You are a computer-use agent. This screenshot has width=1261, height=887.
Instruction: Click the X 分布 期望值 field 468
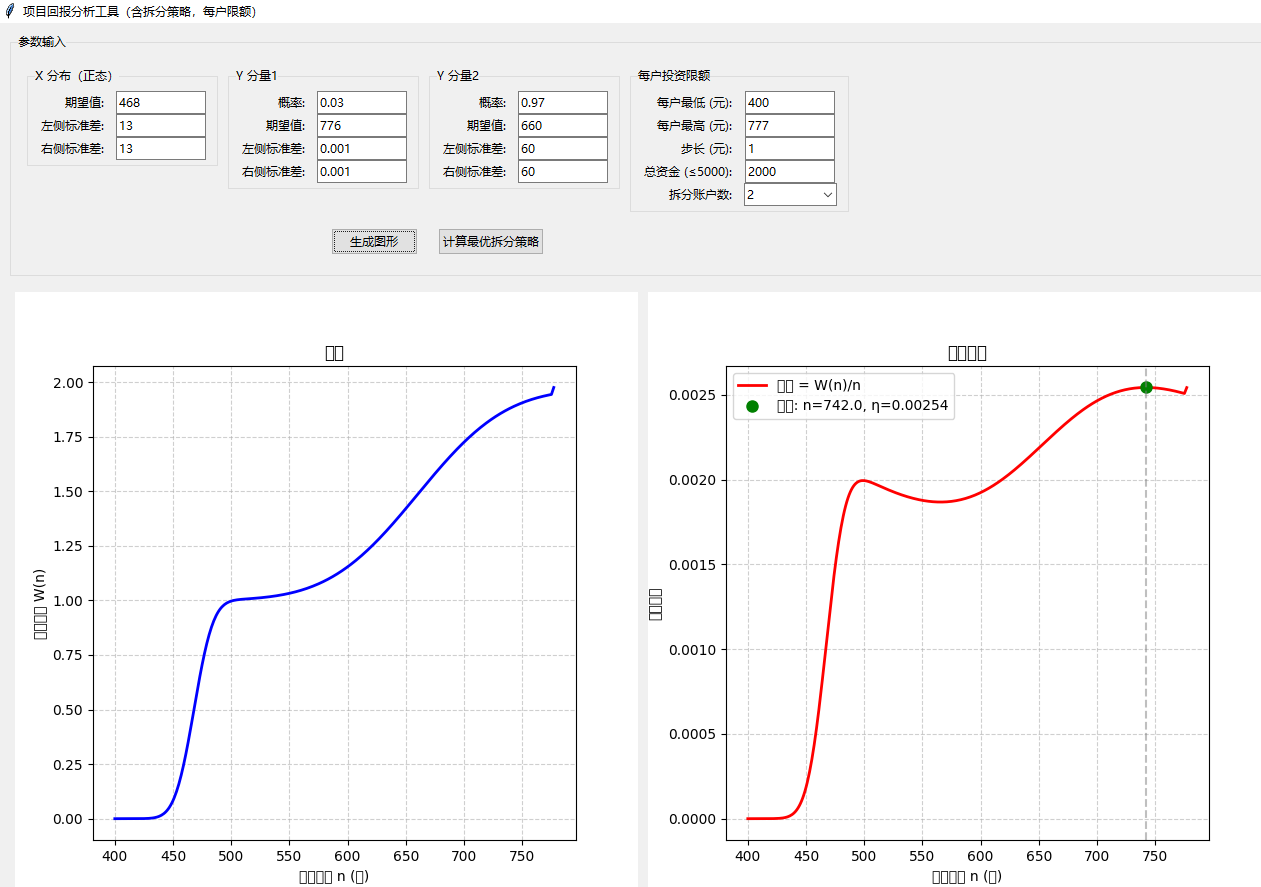[161, 103]
